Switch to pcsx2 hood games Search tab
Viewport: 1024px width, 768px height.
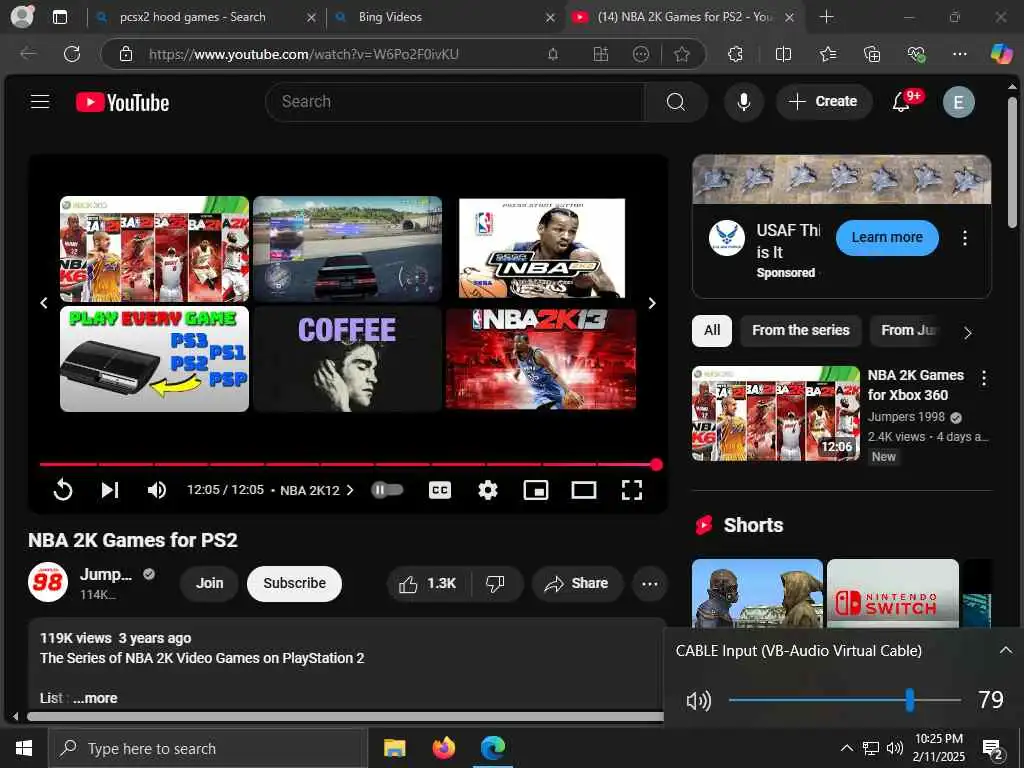[193, 17]
